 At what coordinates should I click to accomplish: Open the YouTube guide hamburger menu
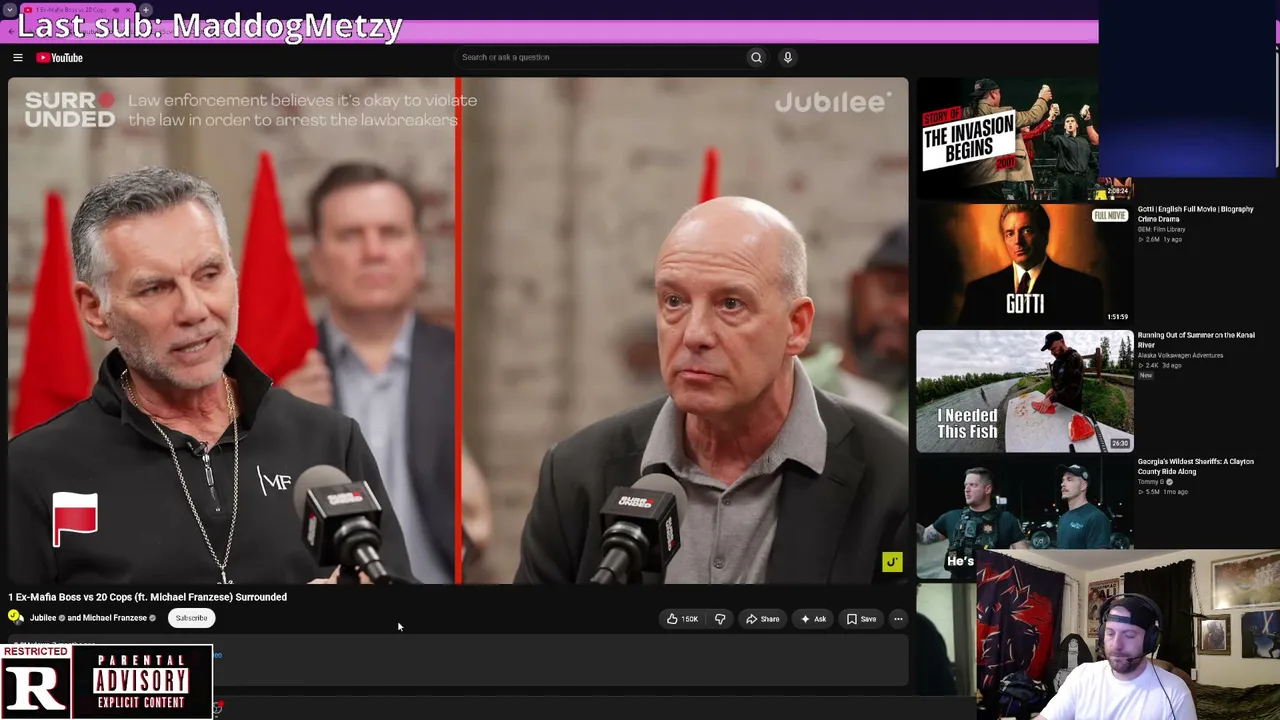pyautogui.click(x=17, y=58)
